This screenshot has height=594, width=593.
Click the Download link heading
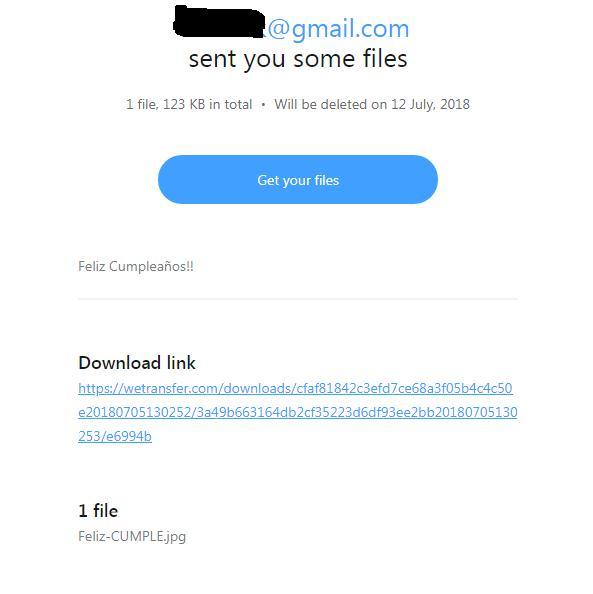tap(137, 363)
